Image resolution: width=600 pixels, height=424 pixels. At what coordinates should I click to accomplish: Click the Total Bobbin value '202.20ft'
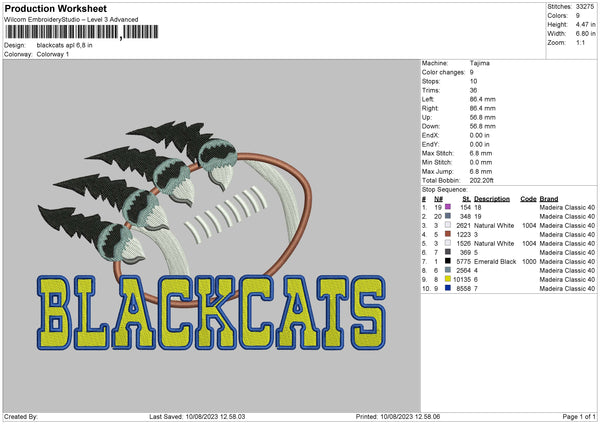point(482,180)
